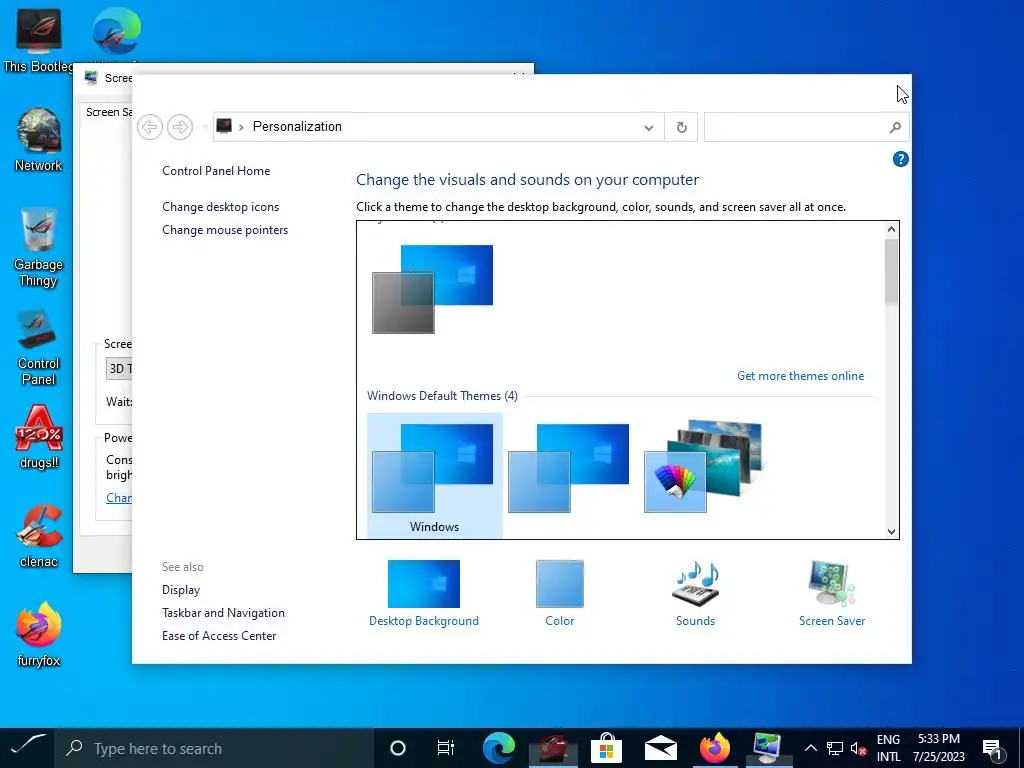
Task: Click the theme list scroll up arrow
Action: [x=891, y=229]
